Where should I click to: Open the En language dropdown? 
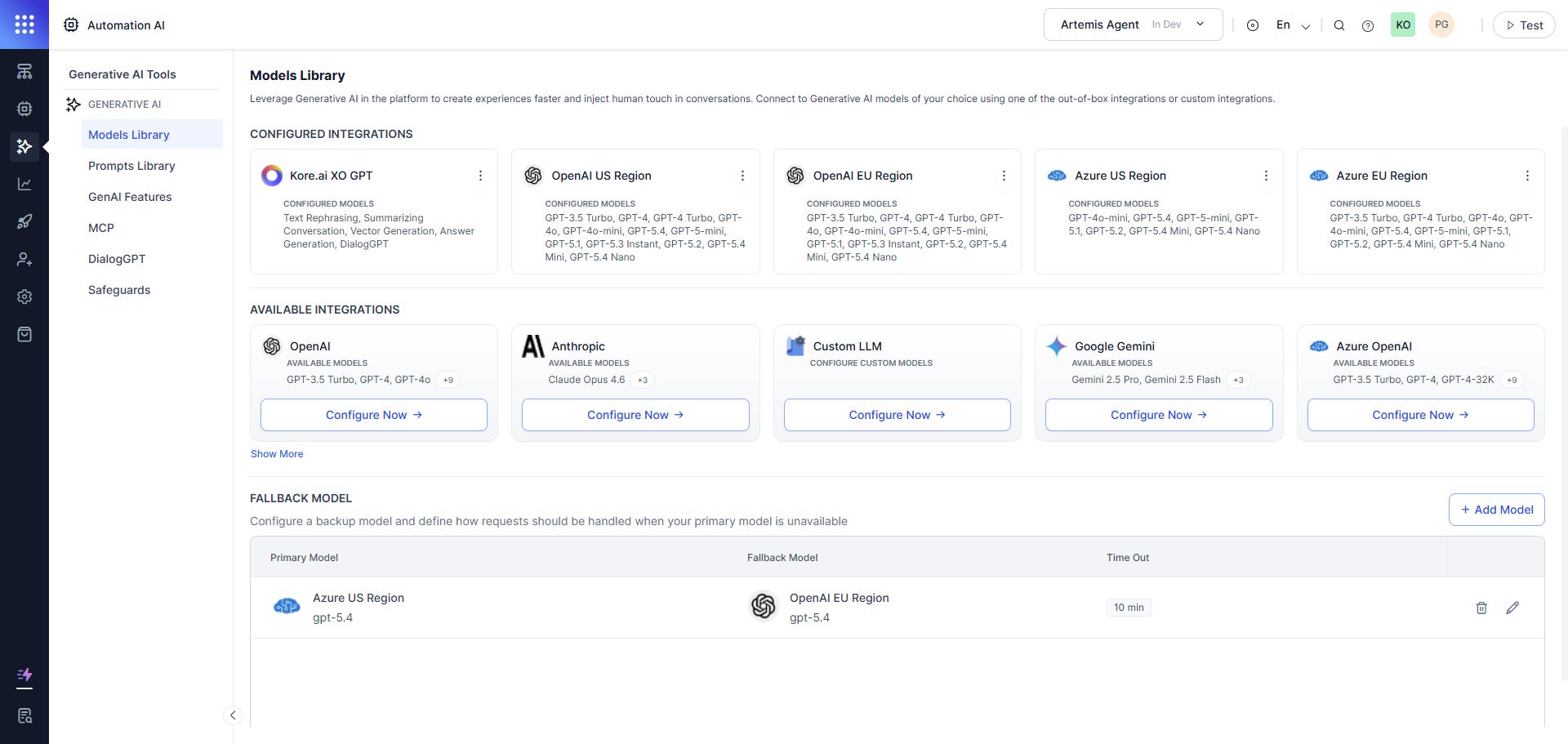tap(1293, 25)
